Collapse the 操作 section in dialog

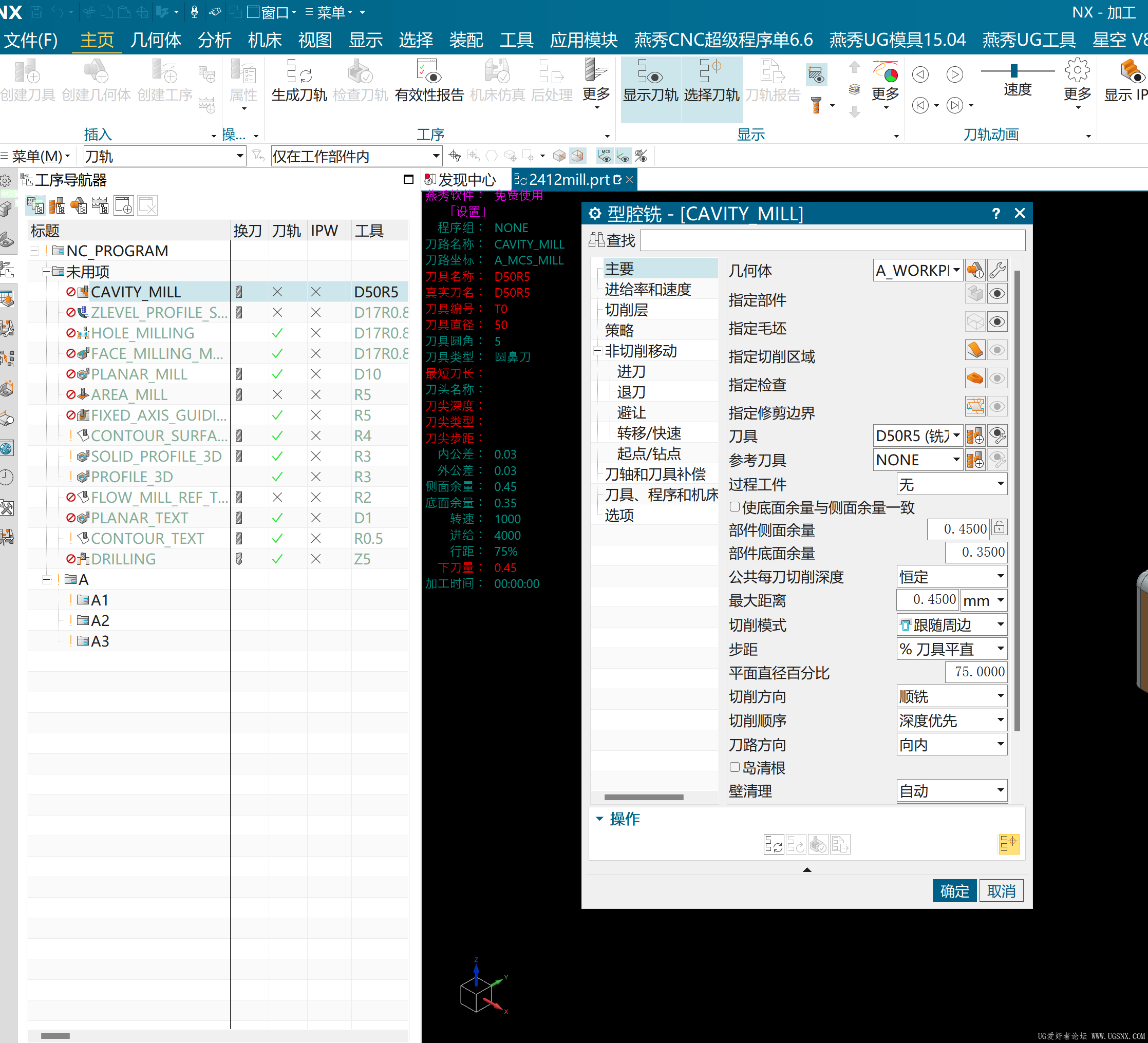599,818
